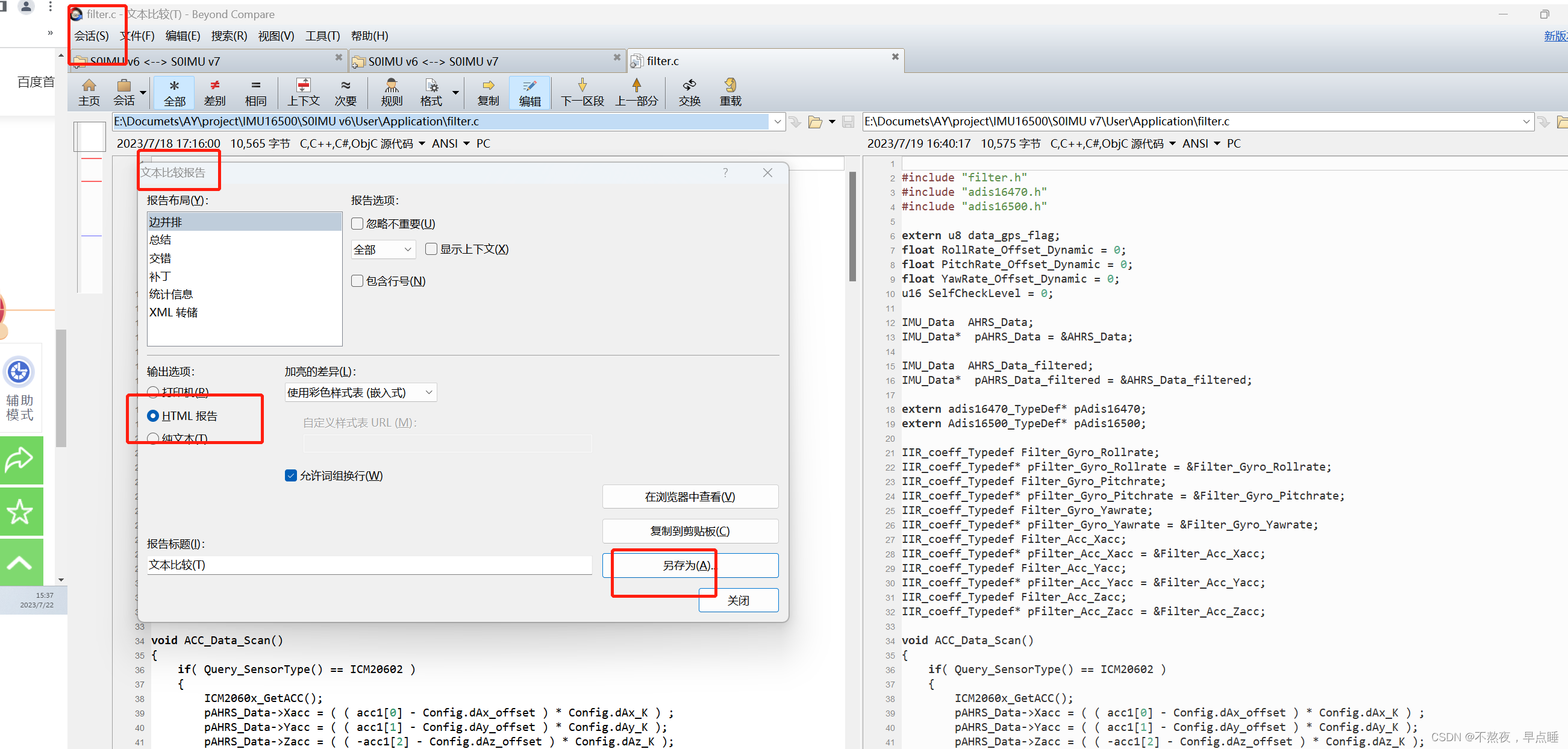The width and height of the screenshot is (1568, 749).
Task: Jump to previous section with 上一部分
Action: click(636, 93)
